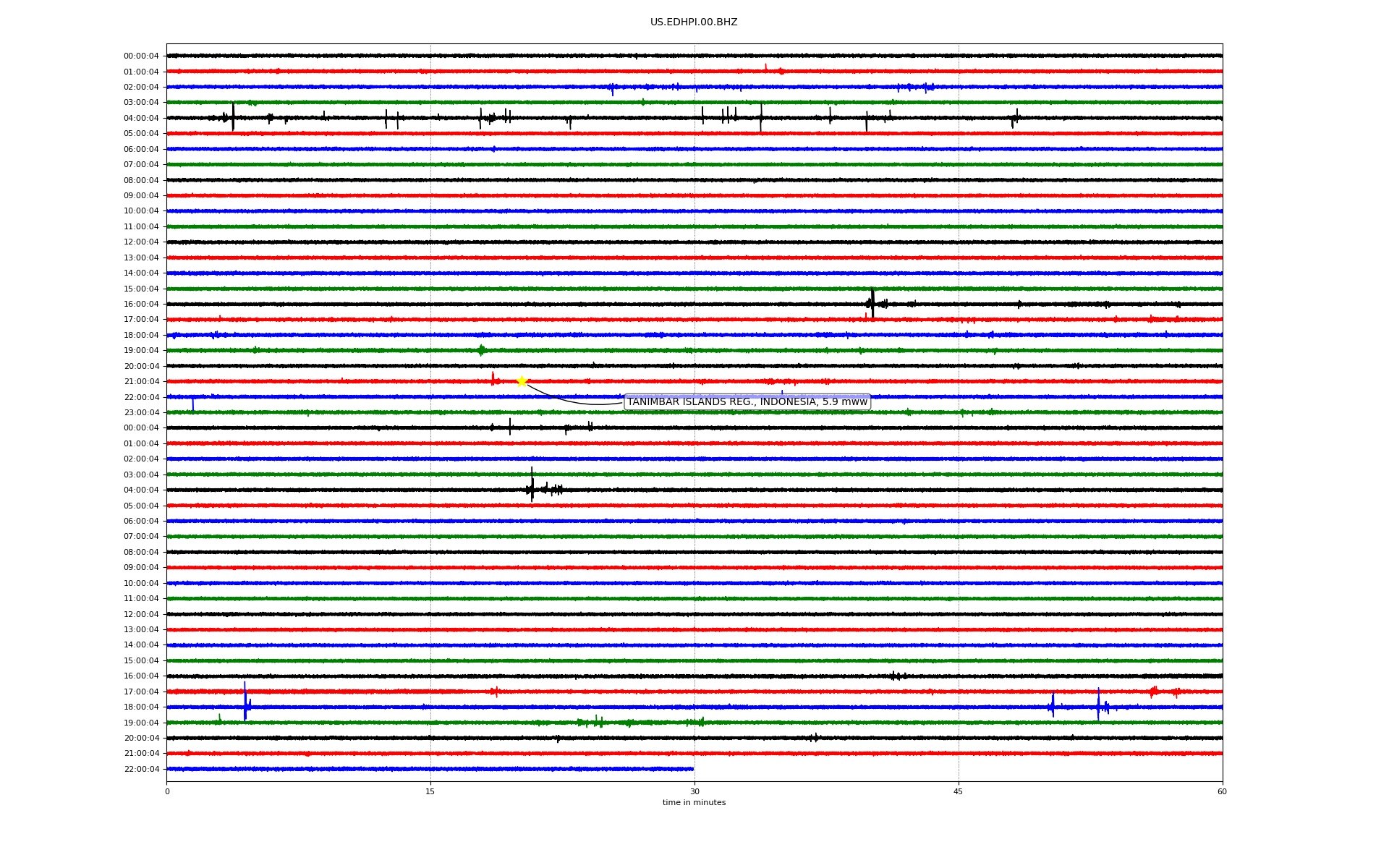
Task: Click the first 04:00:04 time label
Action: click(141, 118)
